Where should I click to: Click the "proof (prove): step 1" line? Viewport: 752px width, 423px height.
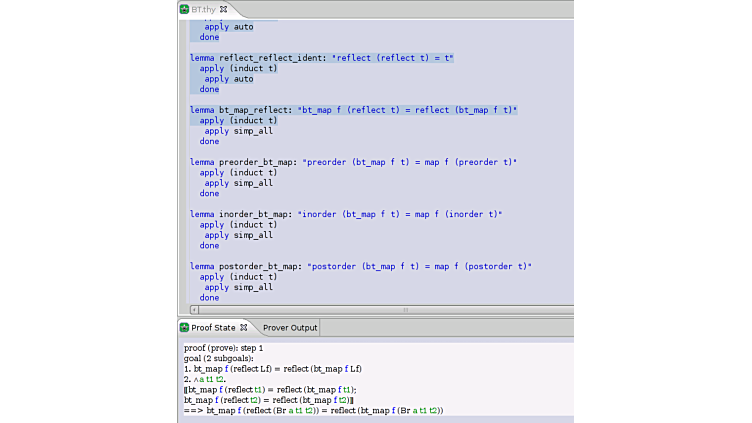223,347
